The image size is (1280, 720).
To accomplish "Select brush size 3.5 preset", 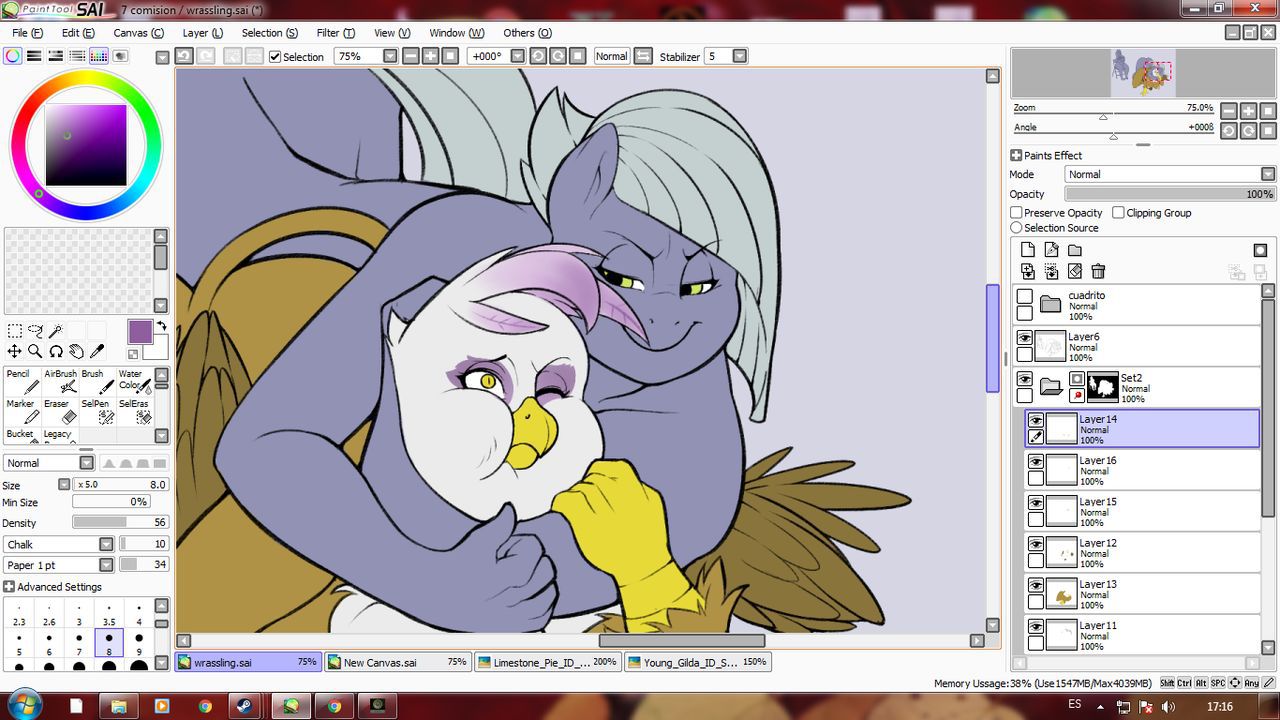I will pyautogui.click(x=109, y=615).
